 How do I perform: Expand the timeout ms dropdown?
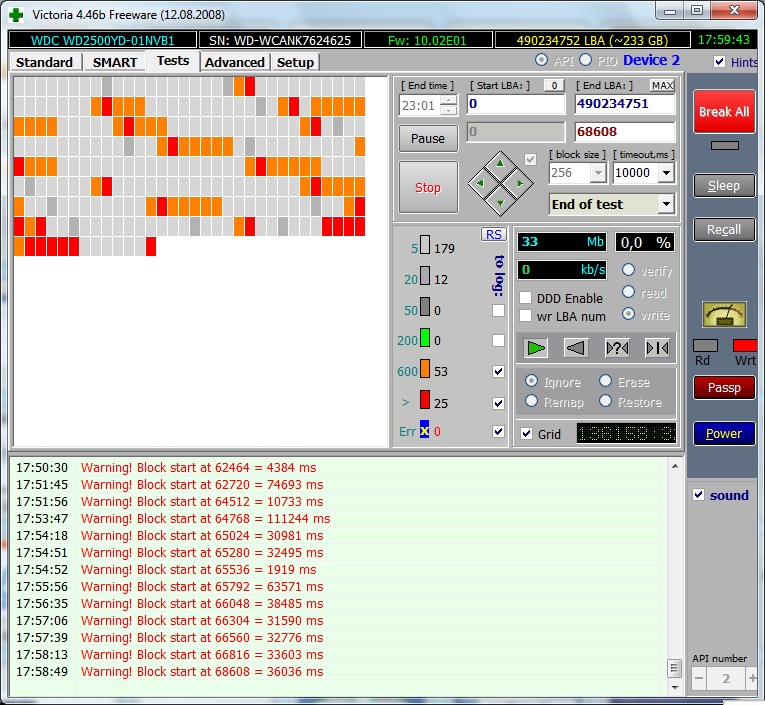[666, 173]
